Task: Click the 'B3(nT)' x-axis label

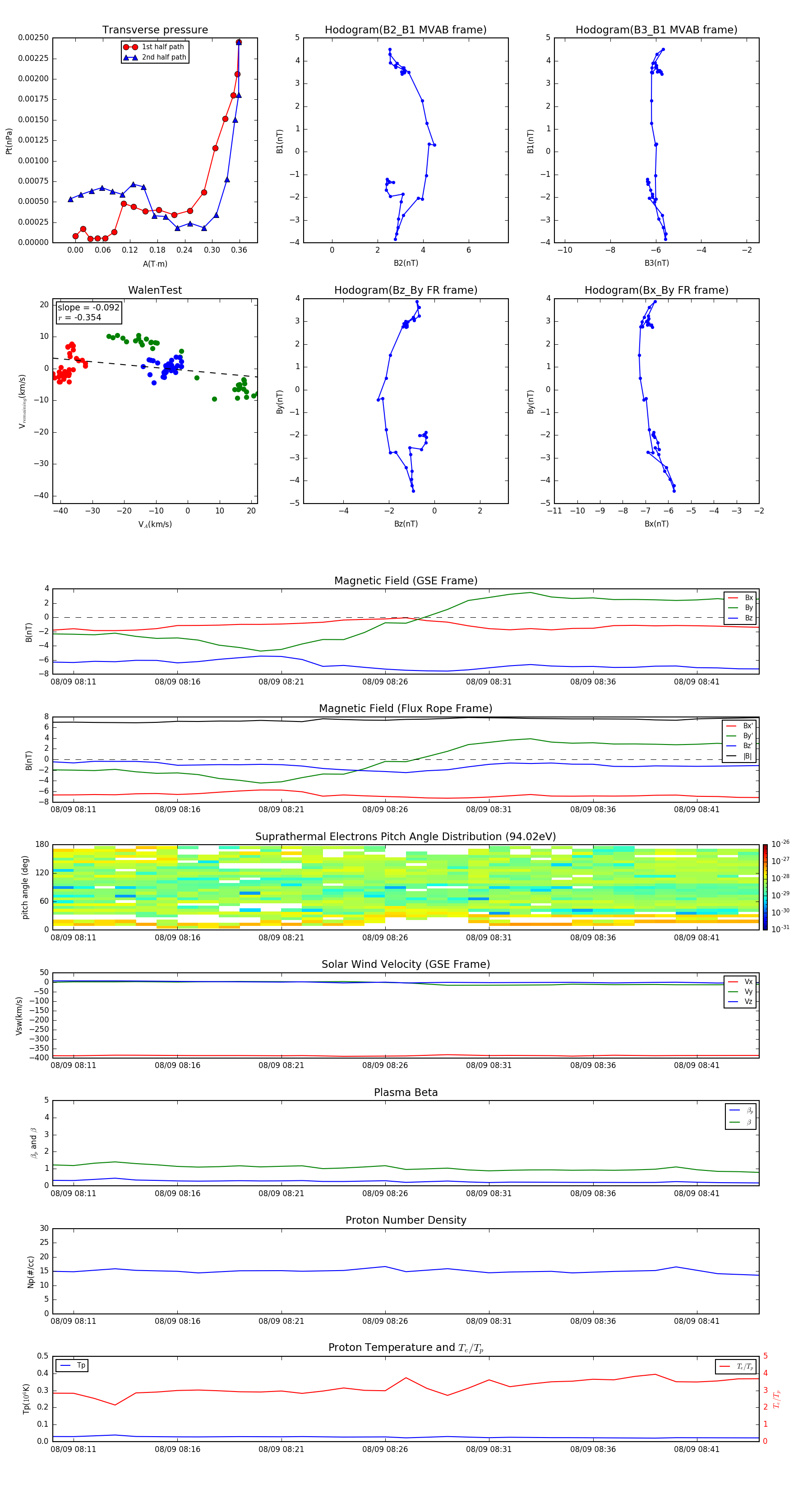Action: pyautogui.click(x=656, y=263)
